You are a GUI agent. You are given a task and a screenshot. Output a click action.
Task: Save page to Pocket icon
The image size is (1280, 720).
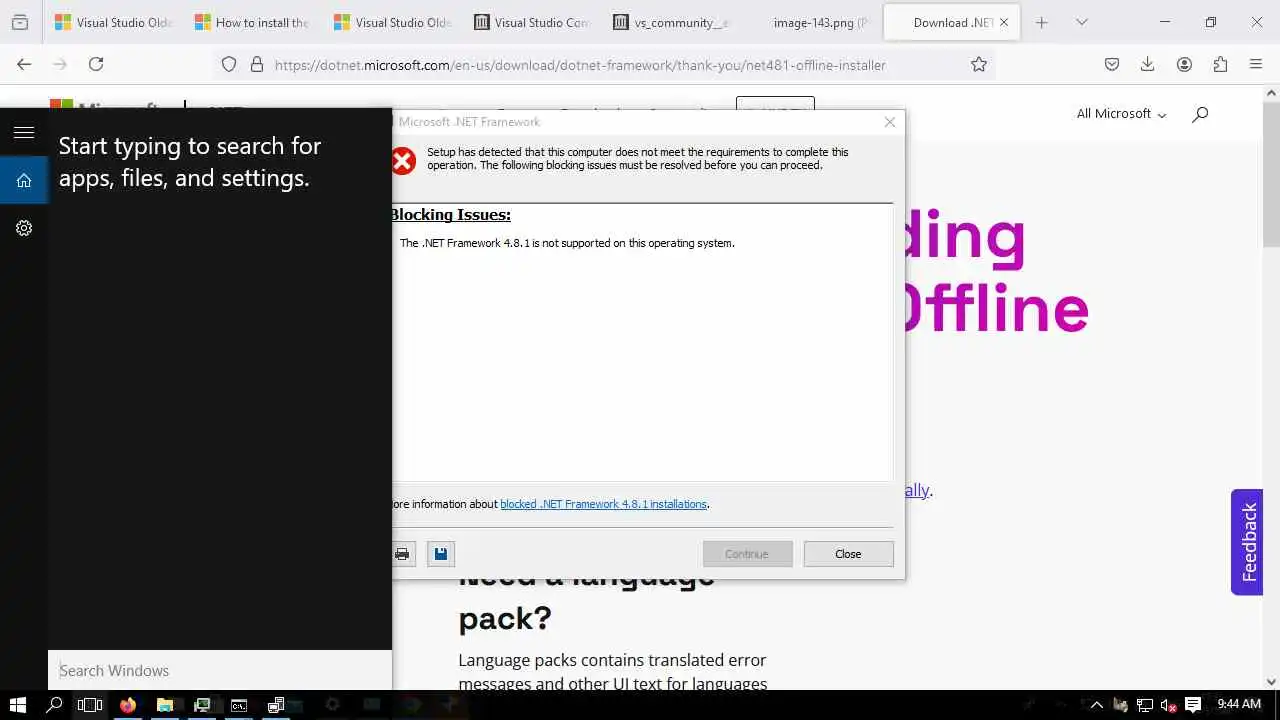[1111, 64]
